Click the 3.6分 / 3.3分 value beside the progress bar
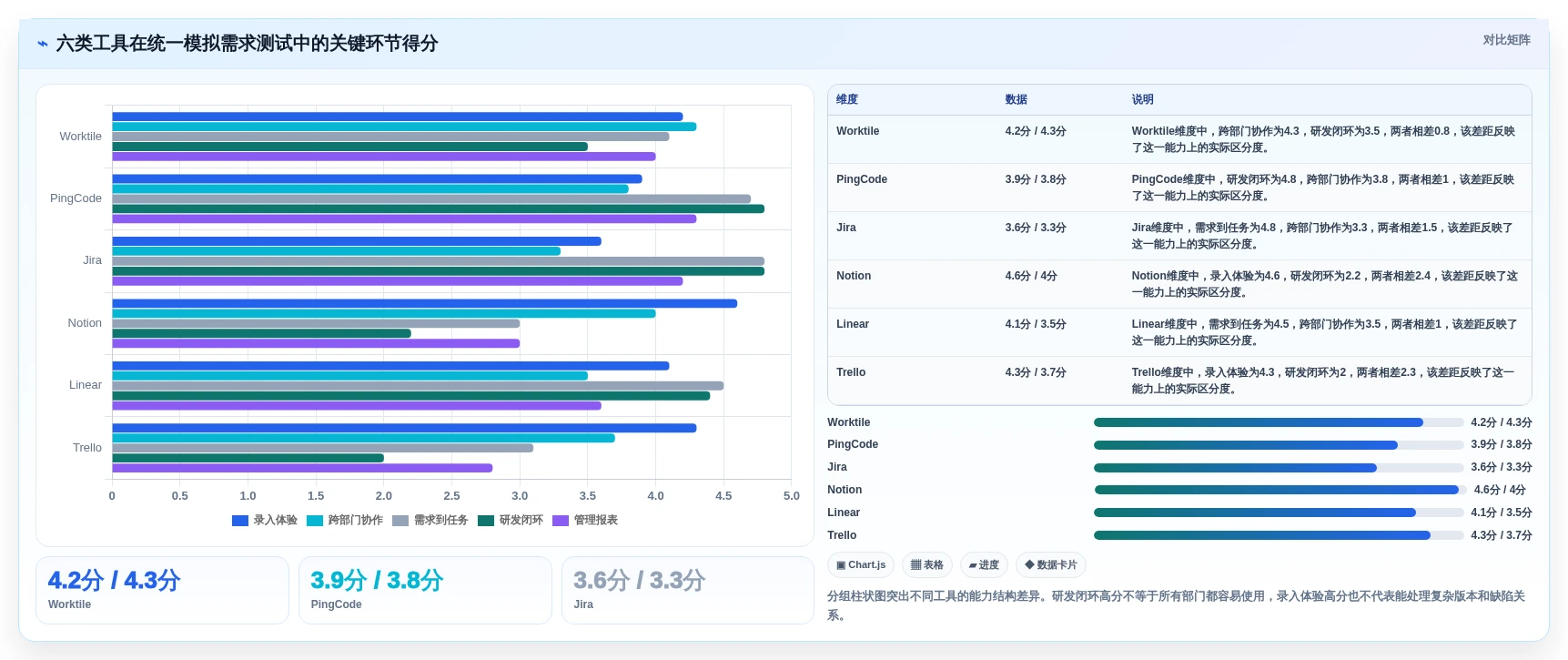 click(x=1502, y=467)
